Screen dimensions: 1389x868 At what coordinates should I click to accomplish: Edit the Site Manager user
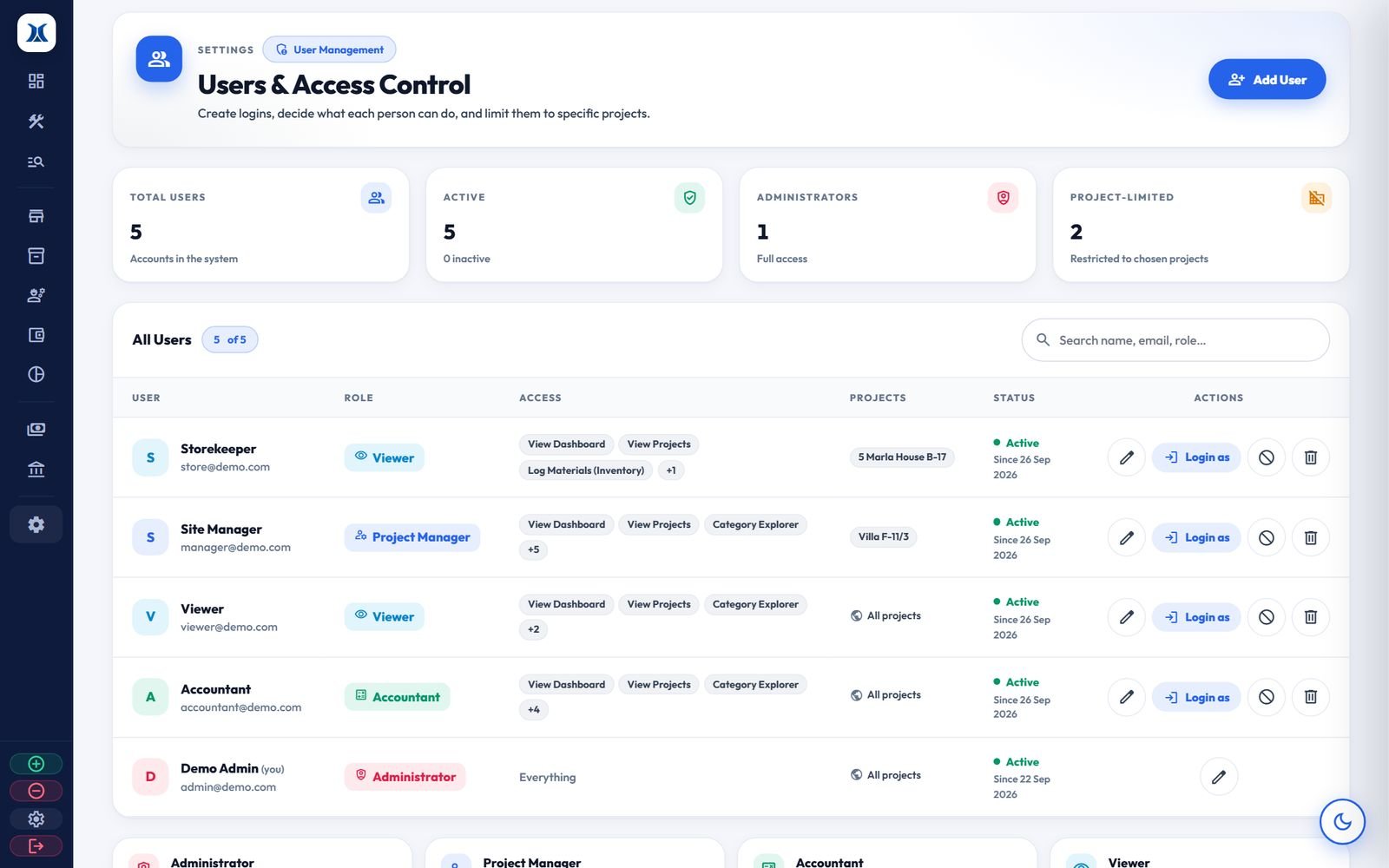pyautogui.click(x=1126, y=537)
